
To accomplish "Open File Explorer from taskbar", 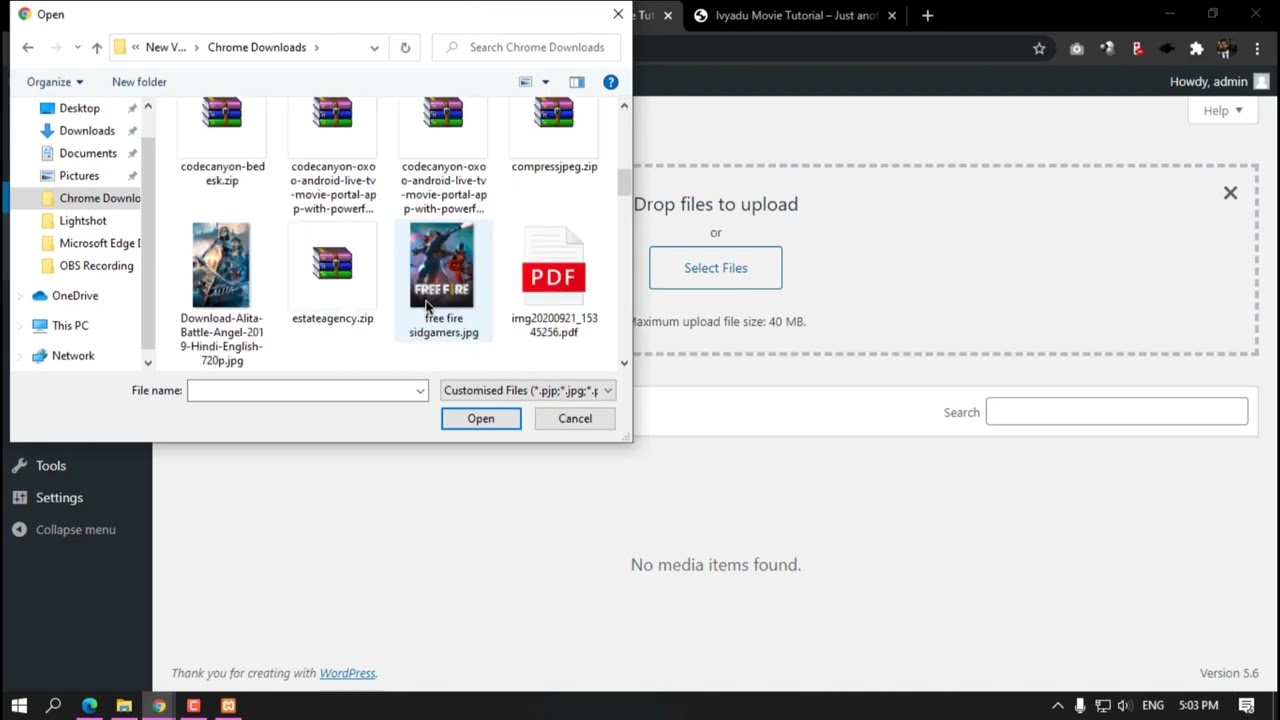I will [x=124, y=705].
